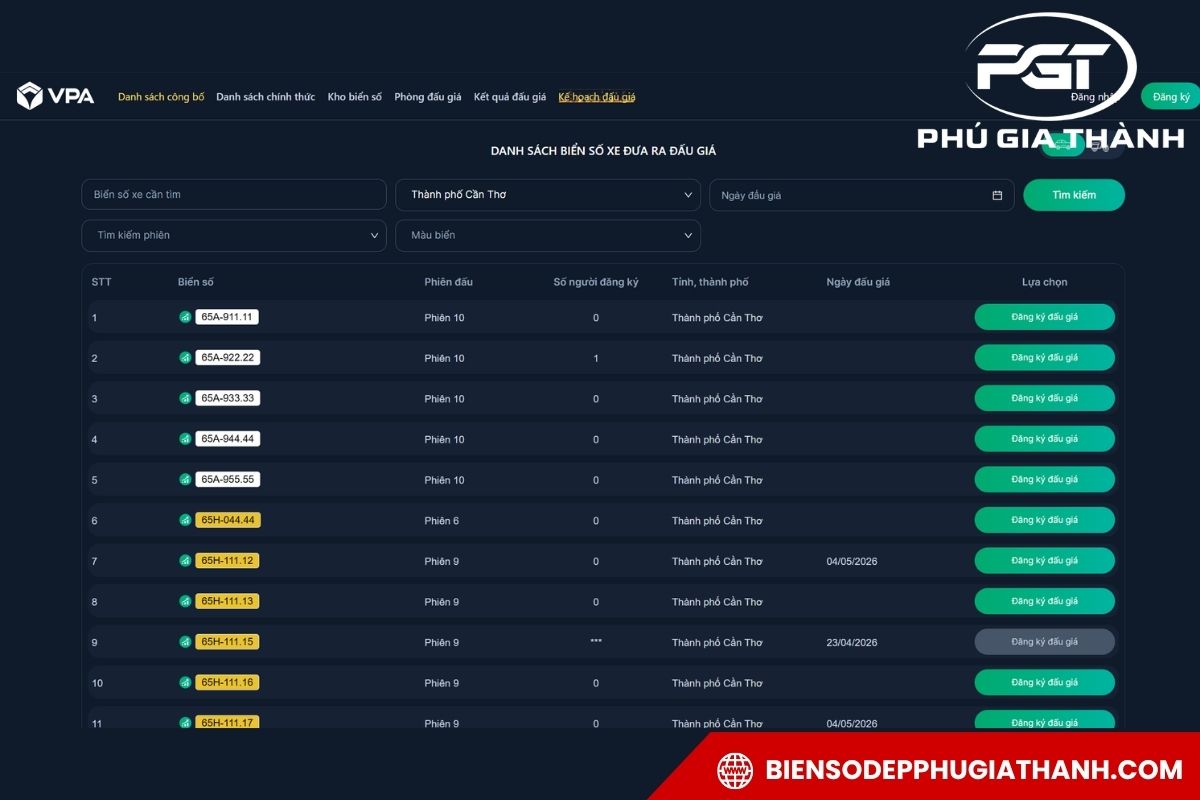Click the green icon beside plate 65A-911.11
This screenshot has height=800, width=1200.
185,317
